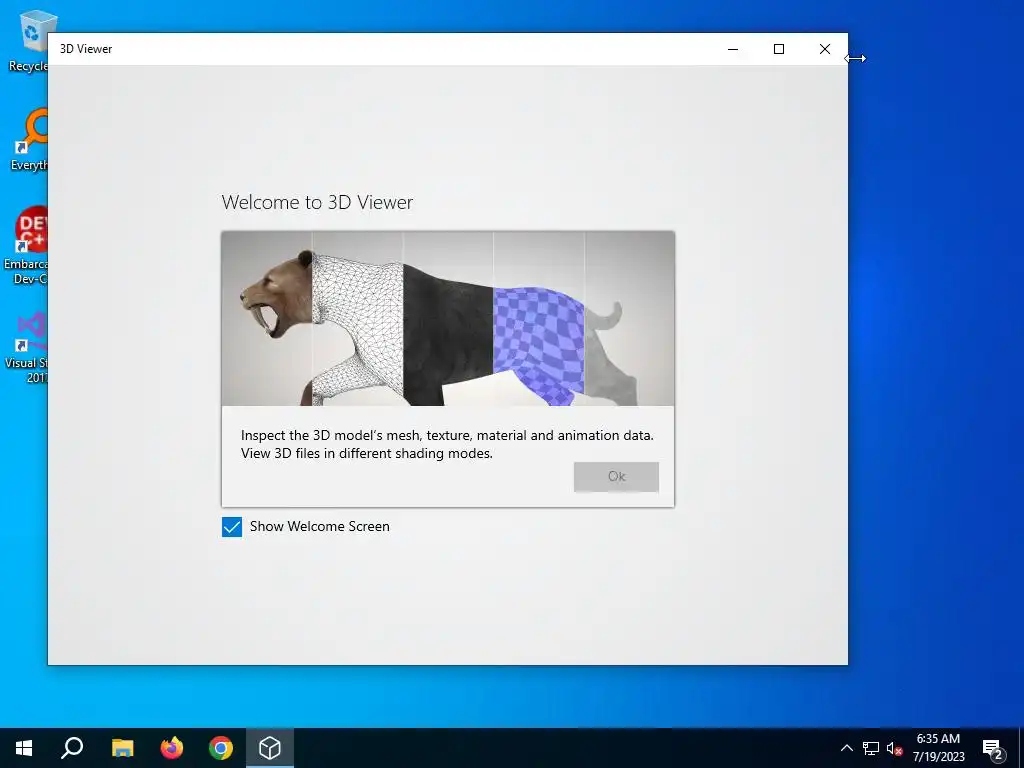Maximize the 3D Viewer window
Viewport: 1024px width, 768px height.
(x=778, y=49)
